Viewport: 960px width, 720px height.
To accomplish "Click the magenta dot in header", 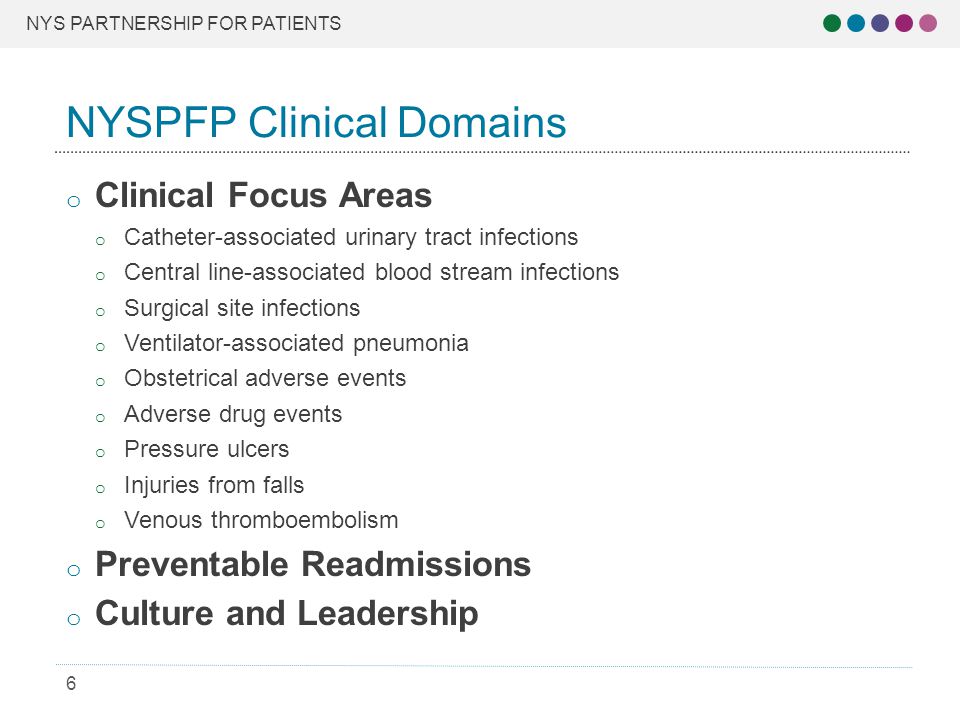I will [904, 23].
